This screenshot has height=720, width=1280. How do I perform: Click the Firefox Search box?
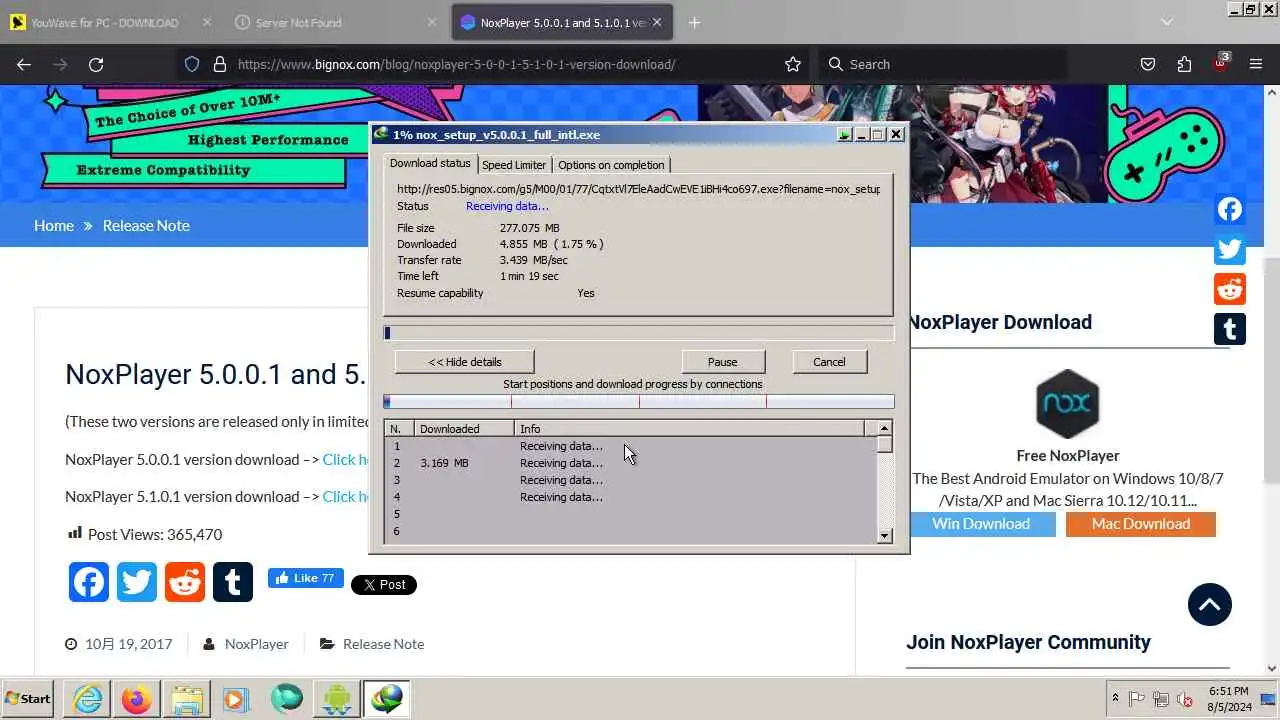[943, 64]
